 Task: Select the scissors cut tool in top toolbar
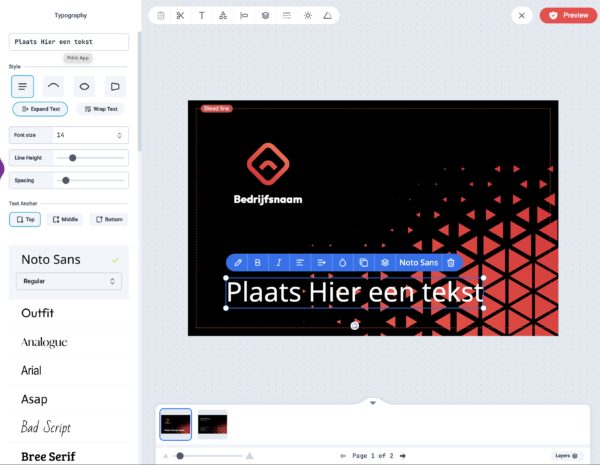pos(180,15)
